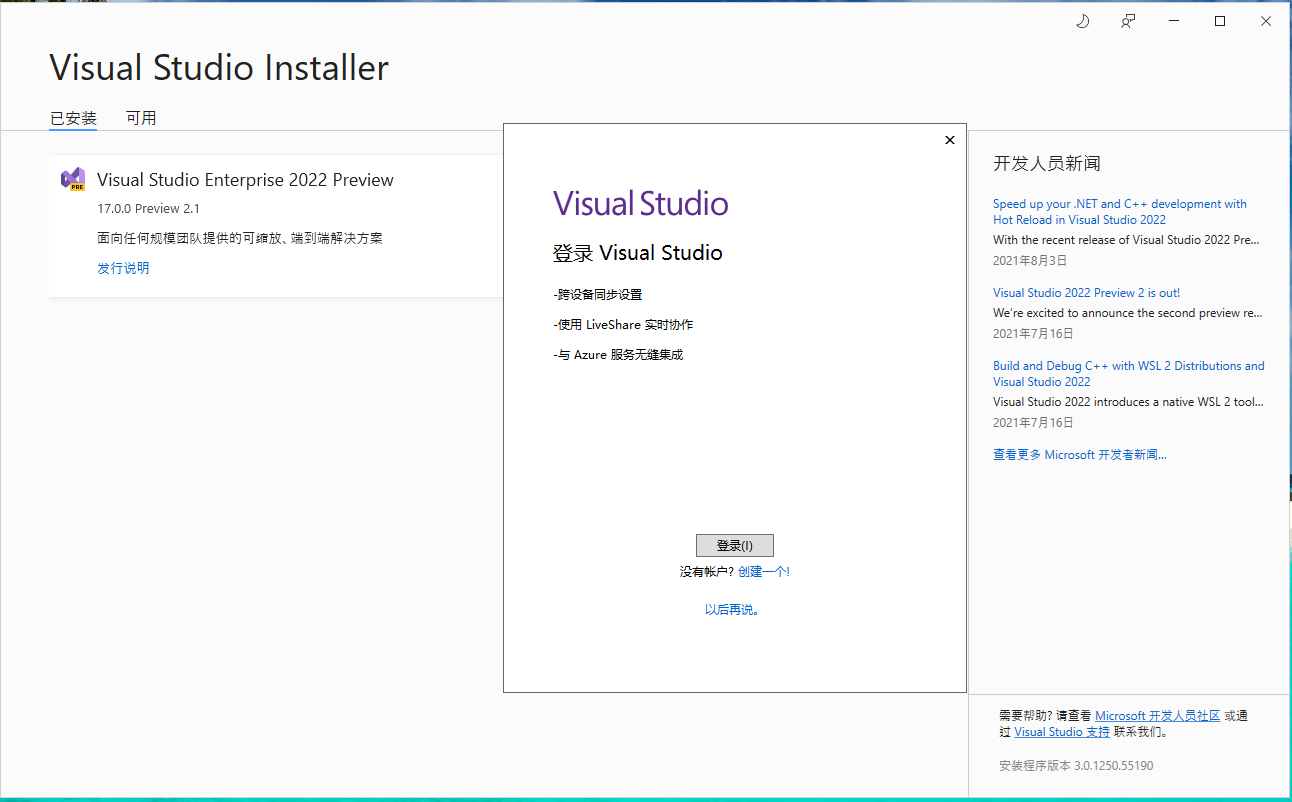Click the 2021年8月3日 news date
The image size is (1292, 802).
(1030, 260)
